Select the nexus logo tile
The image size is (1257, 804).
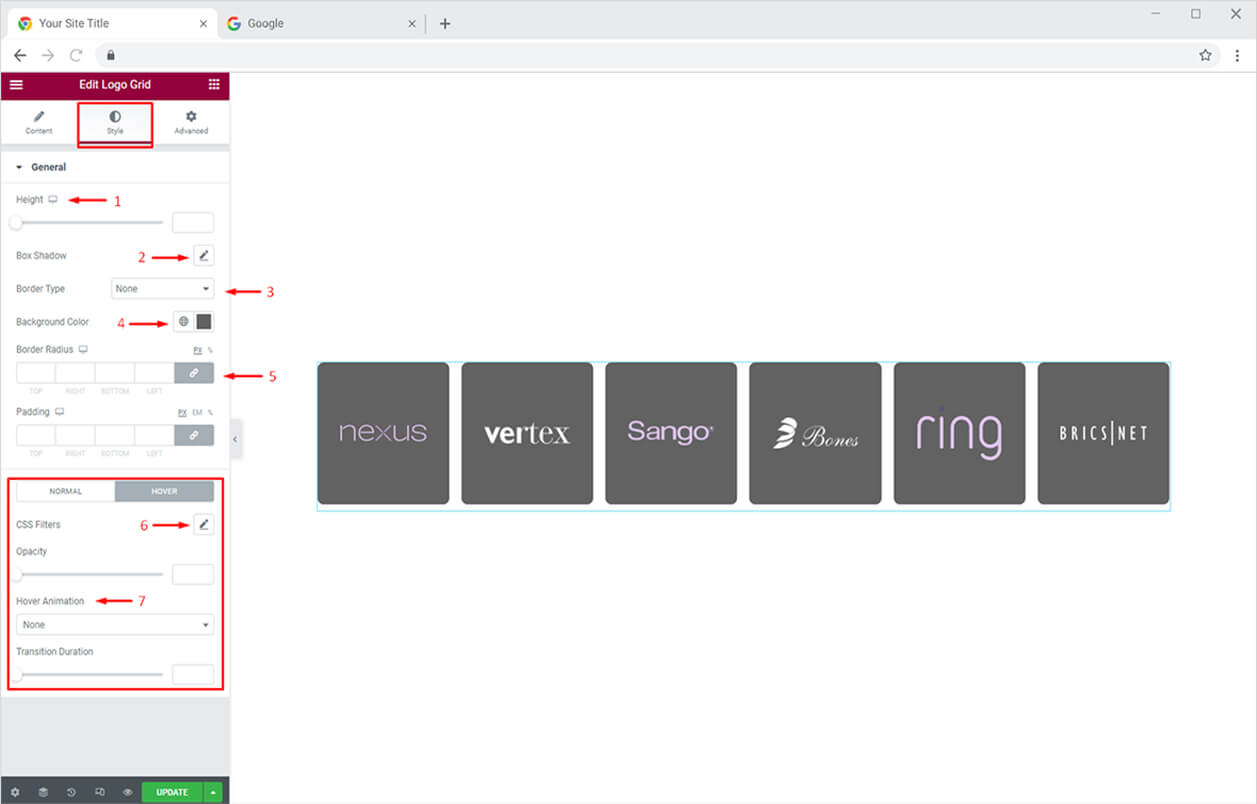[x=383, y=433]
